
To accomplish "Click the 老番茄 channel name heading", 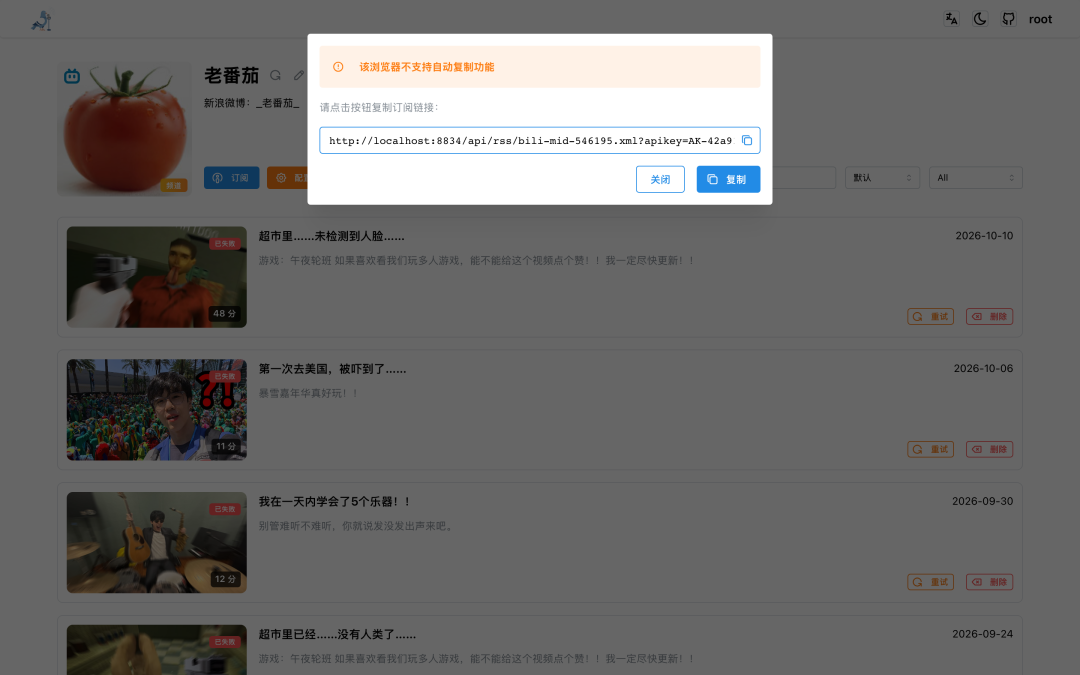I will (x=231, y=75).
